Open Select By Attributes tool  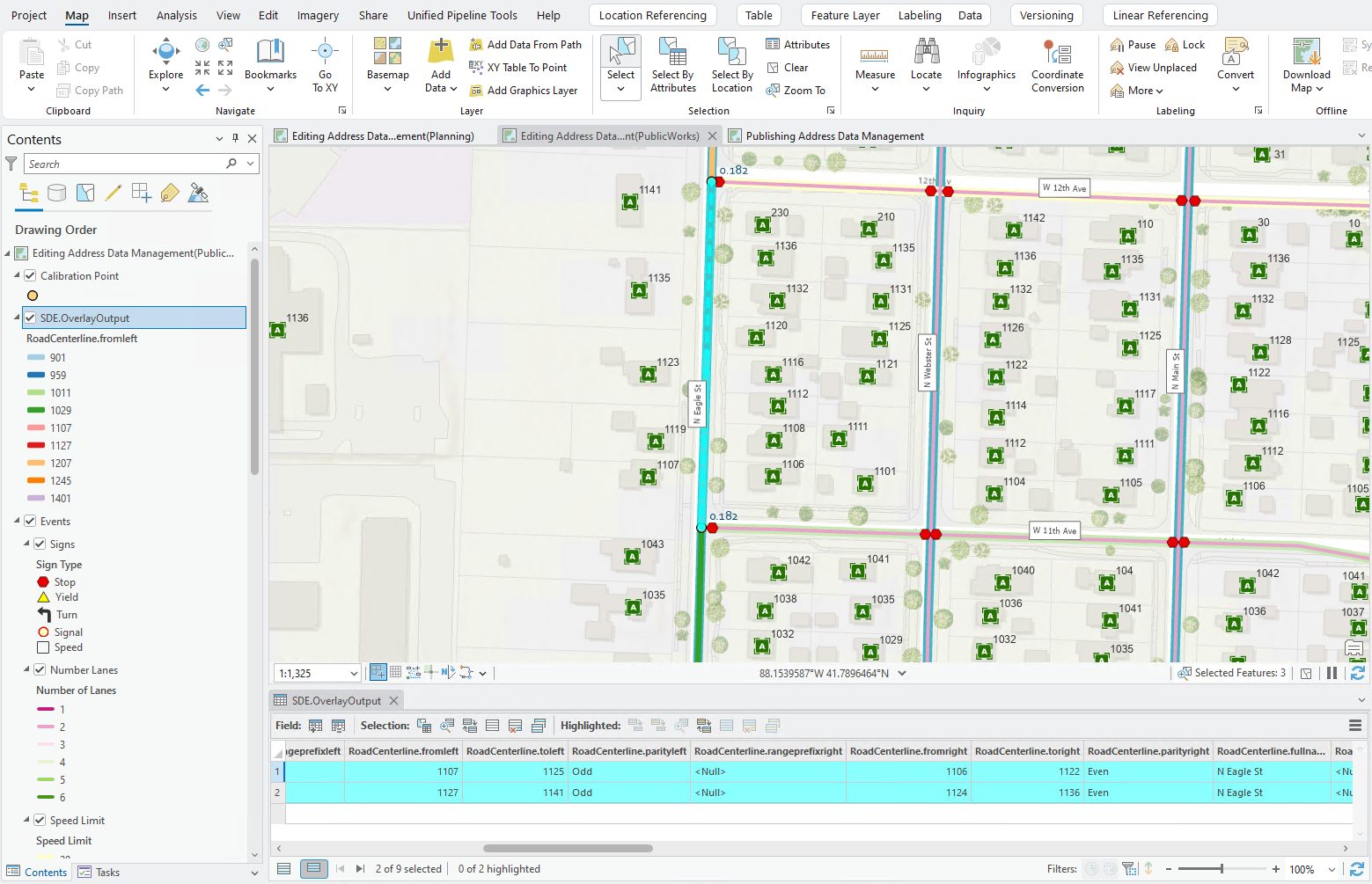[673, 55]
